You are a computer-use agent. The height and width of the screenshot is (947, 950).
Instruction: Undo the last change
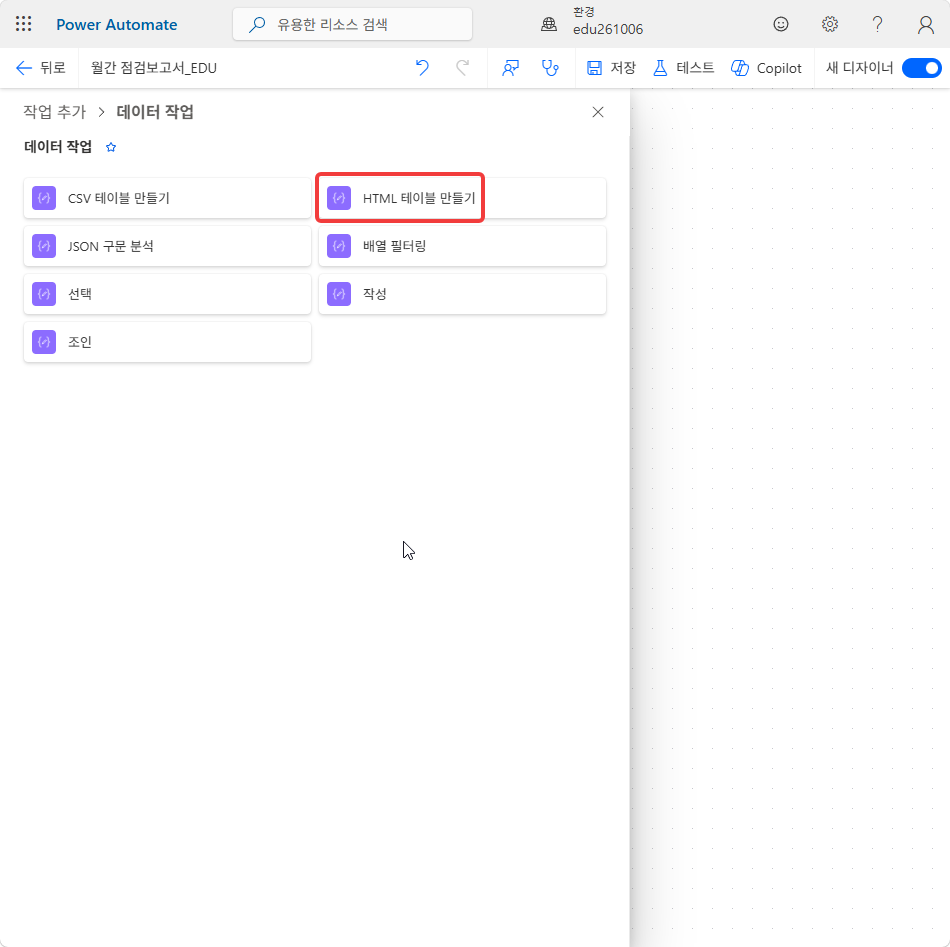tap(422, 68)
